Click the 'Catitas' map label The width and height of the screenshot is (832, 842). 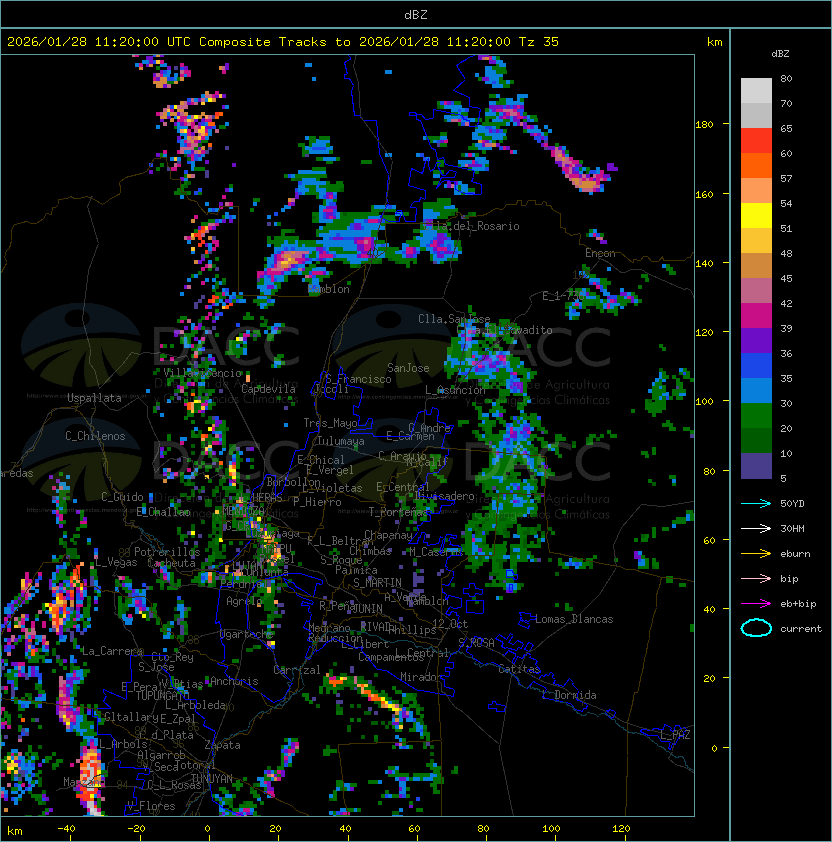[519, 669]
